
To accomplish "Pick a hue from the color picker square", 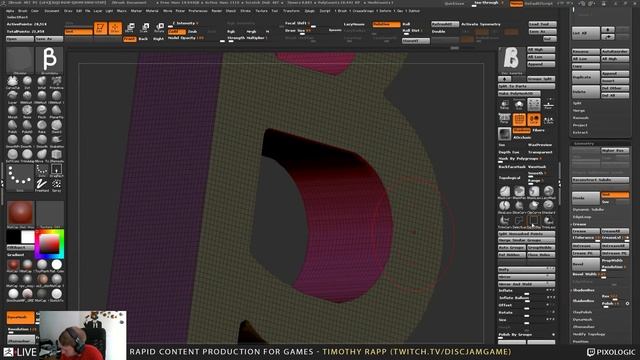I will [x=49, y=244].
